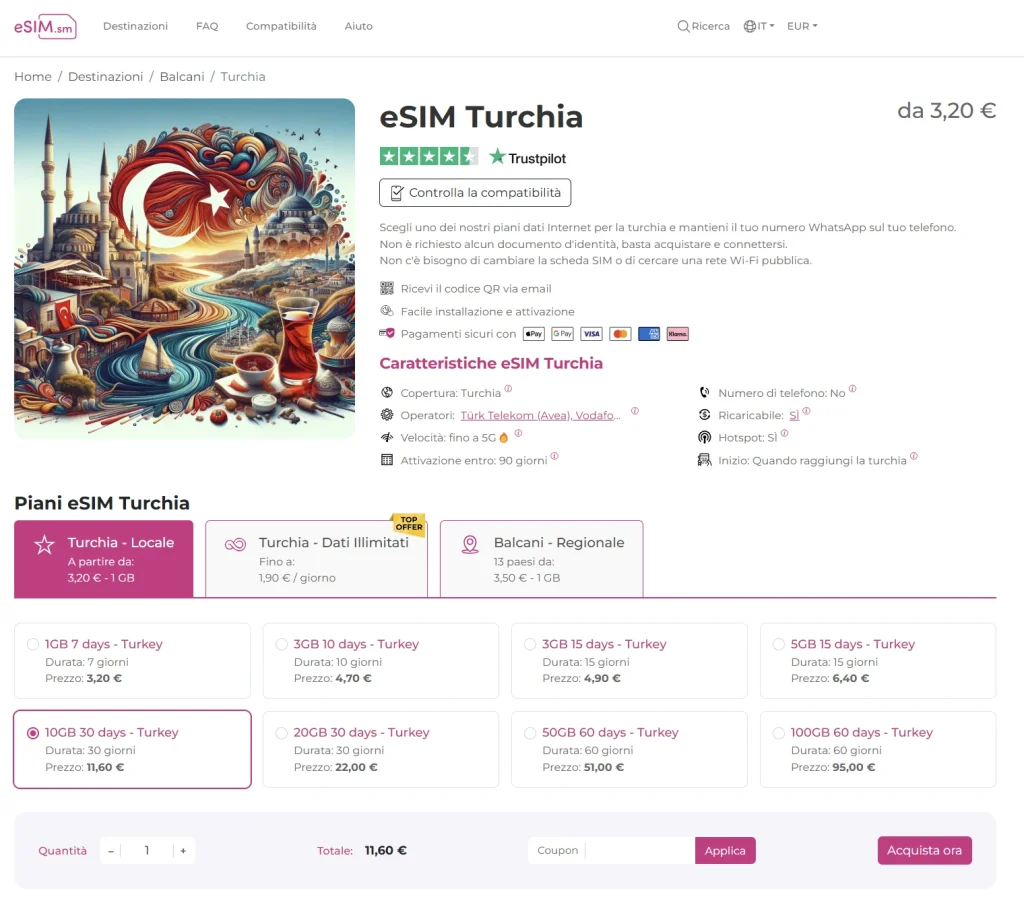Select the 3GB 10 days plan
Screen dimensions: 1024x899
pos(381,660)
